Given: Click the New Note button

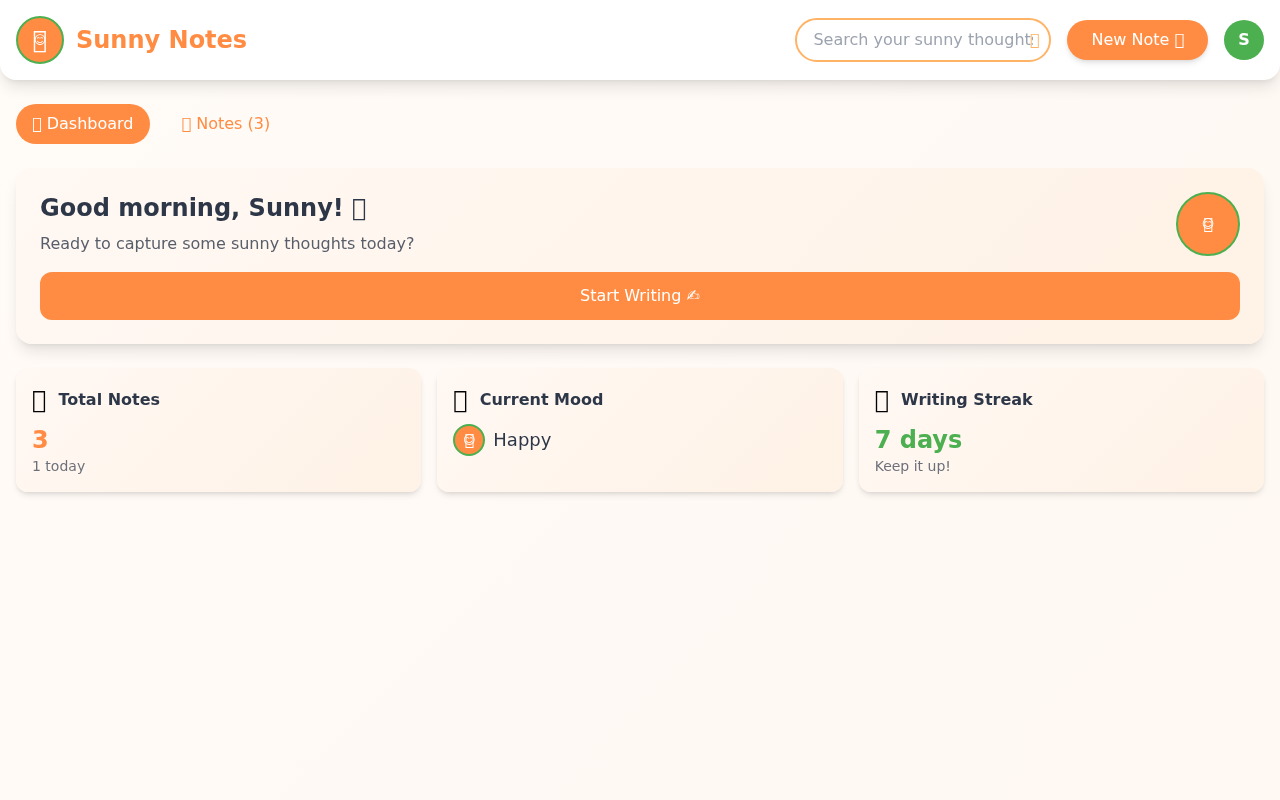Looking at the screenshot, I should [x=1137, y=40].
